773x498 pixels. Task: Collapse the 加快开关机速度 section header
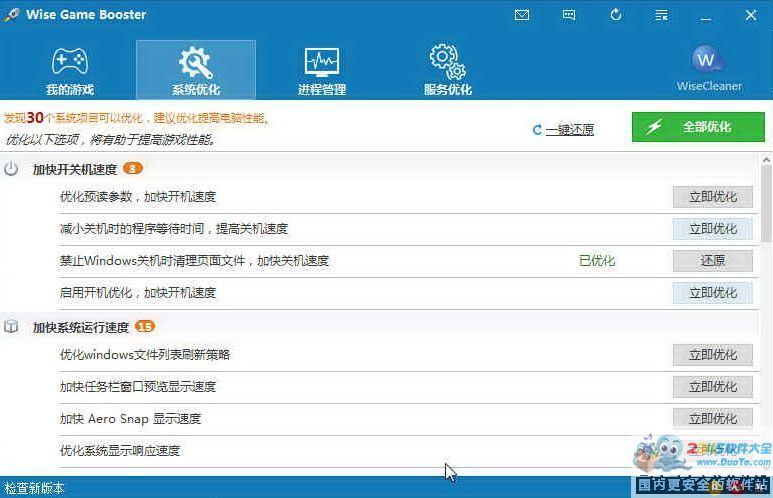click(380, 169)
